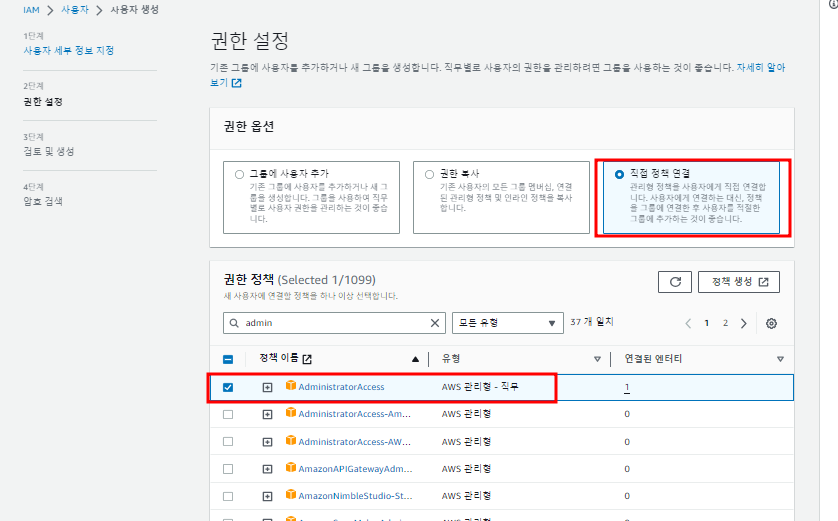The height and width of the screenshot is (521, 838).
Task: Open the 모든 유형 filter dropdown
Action: (507, 323)
